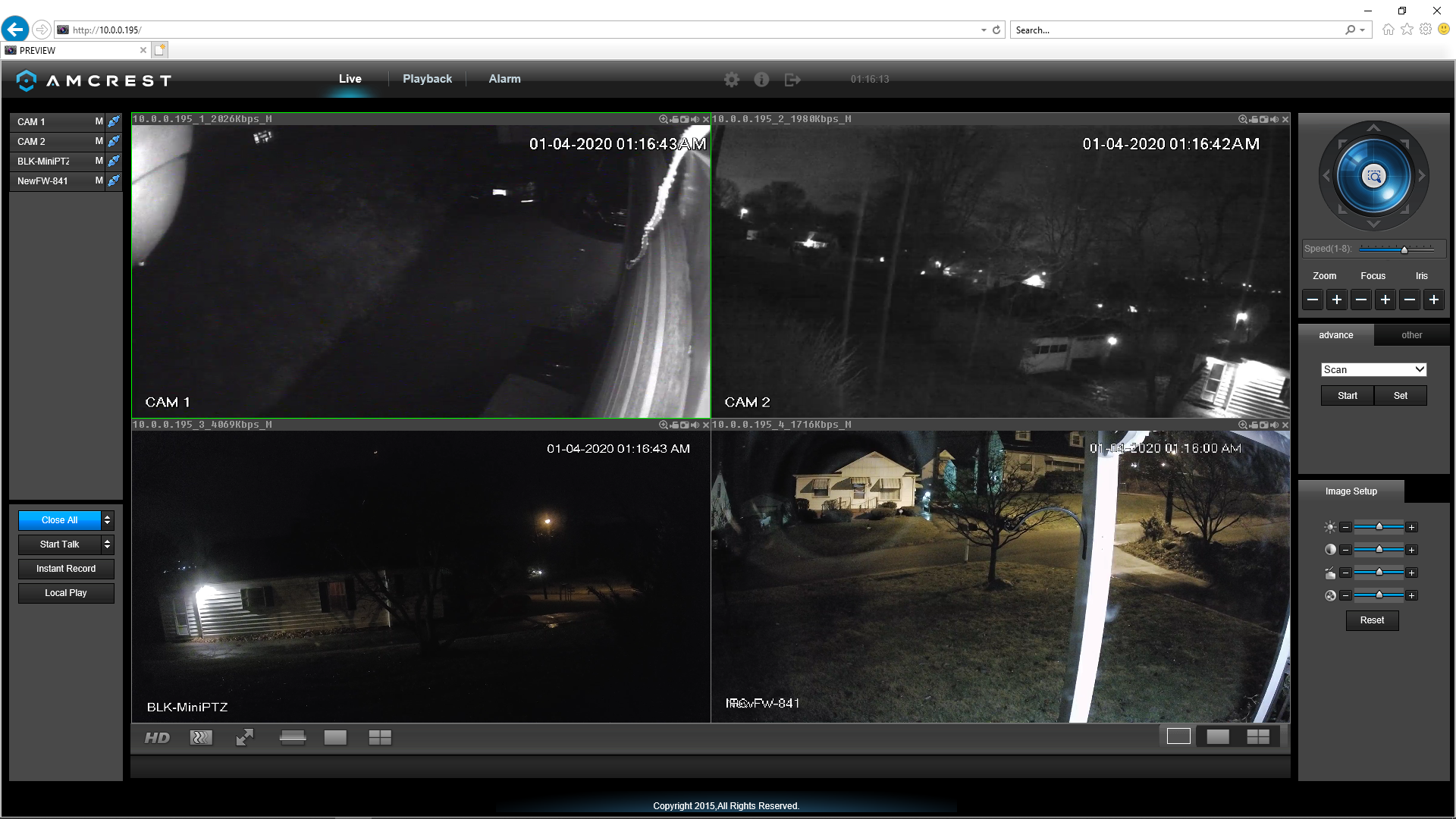Increase zoom with Zoom plus button
This screenshot has width=1456, height=819.
point(1336,300)
